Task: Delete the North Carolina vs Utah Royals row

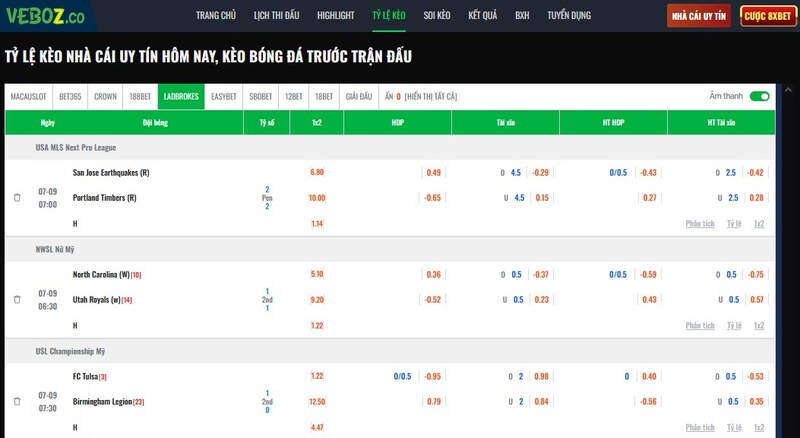Action: click(17, 299)
